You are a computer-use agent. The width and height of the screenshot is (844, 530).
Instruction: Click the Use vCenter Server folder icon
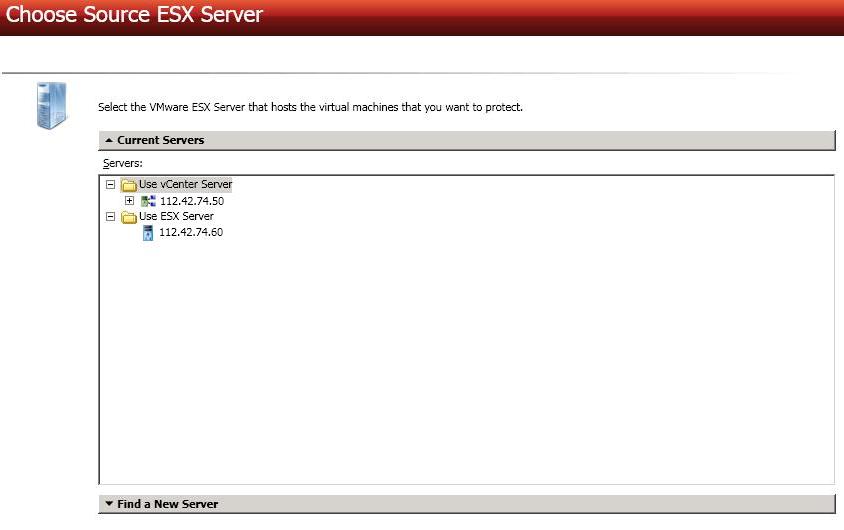click(x=129, y=185)
